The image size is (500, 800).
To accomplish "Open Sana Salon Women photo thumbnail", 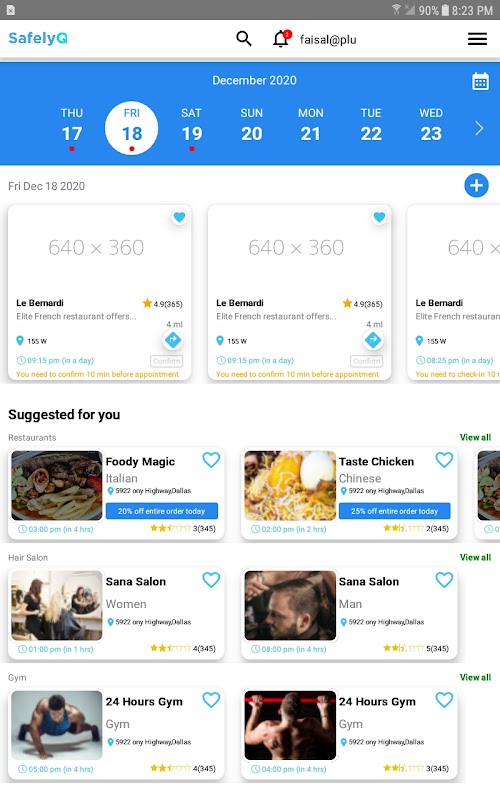I will 57,606.
